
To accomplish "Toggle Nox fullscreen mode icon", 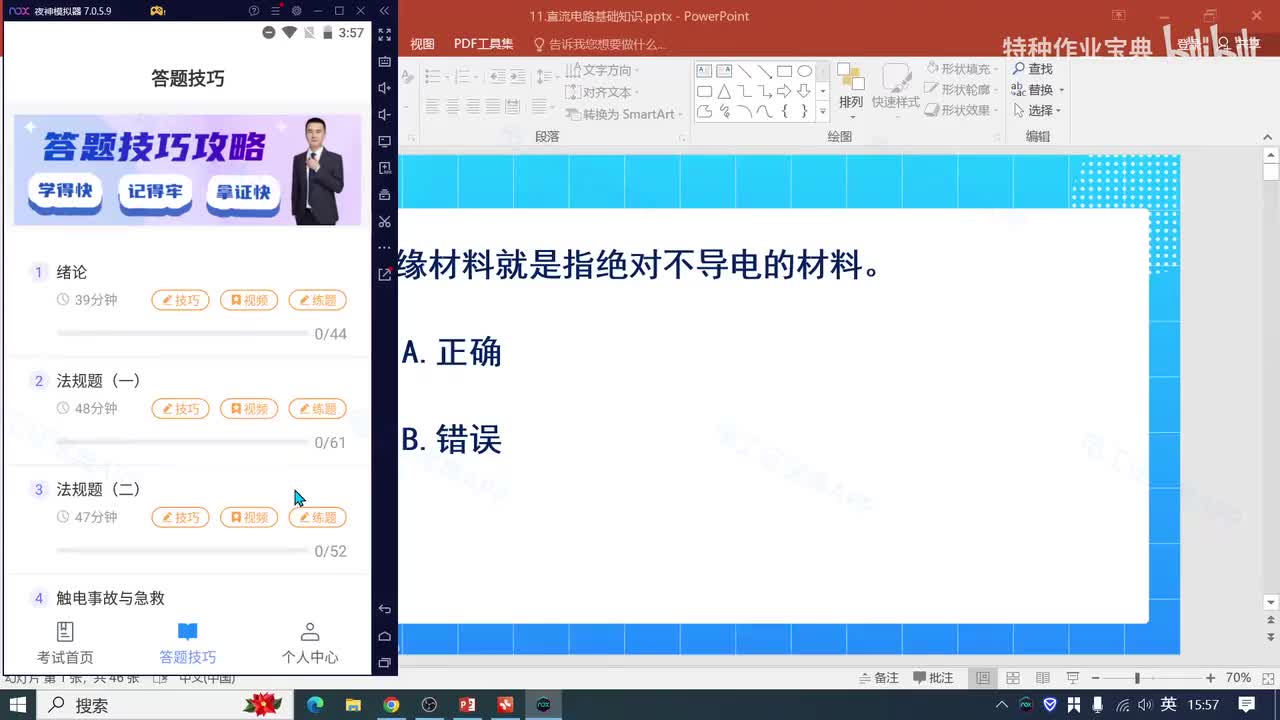I will [x=385, y=34].
